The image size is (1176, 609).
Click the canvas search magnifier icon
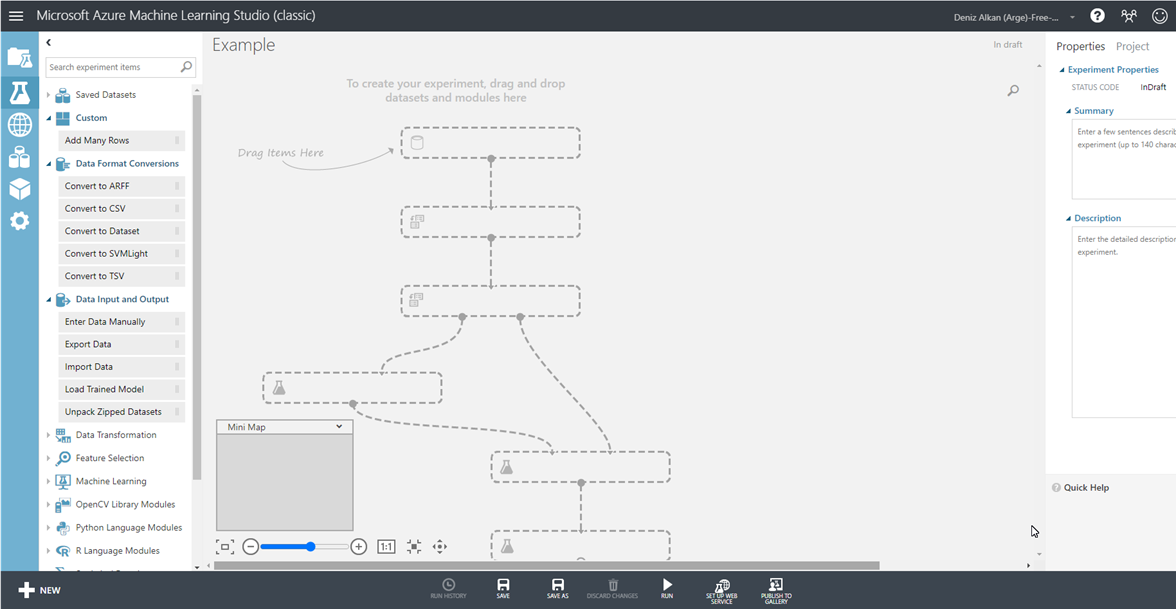pos(1013,91)
